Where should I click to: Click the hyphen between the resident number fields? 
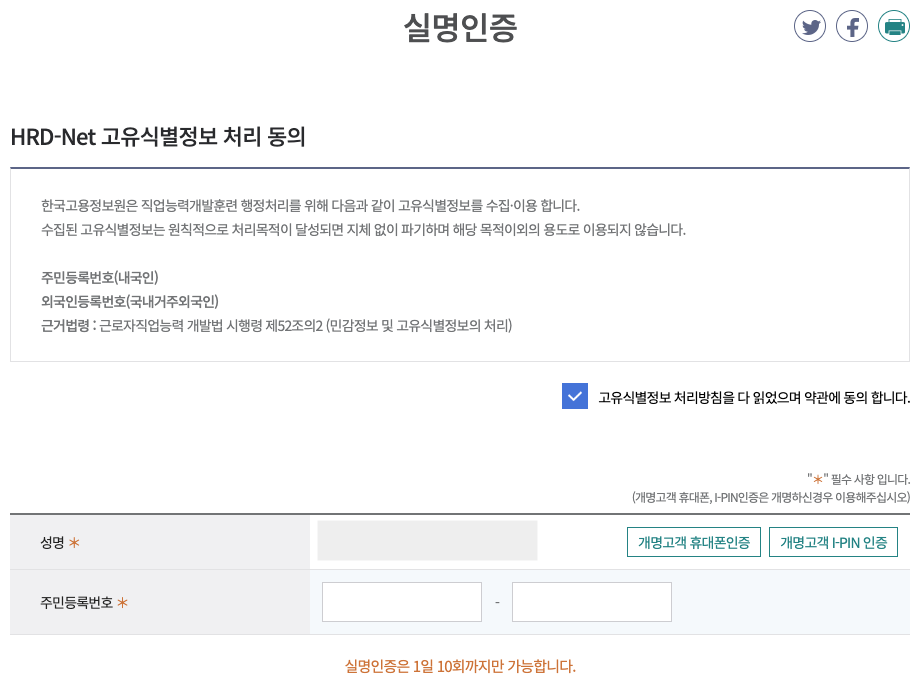click(496, 601)
